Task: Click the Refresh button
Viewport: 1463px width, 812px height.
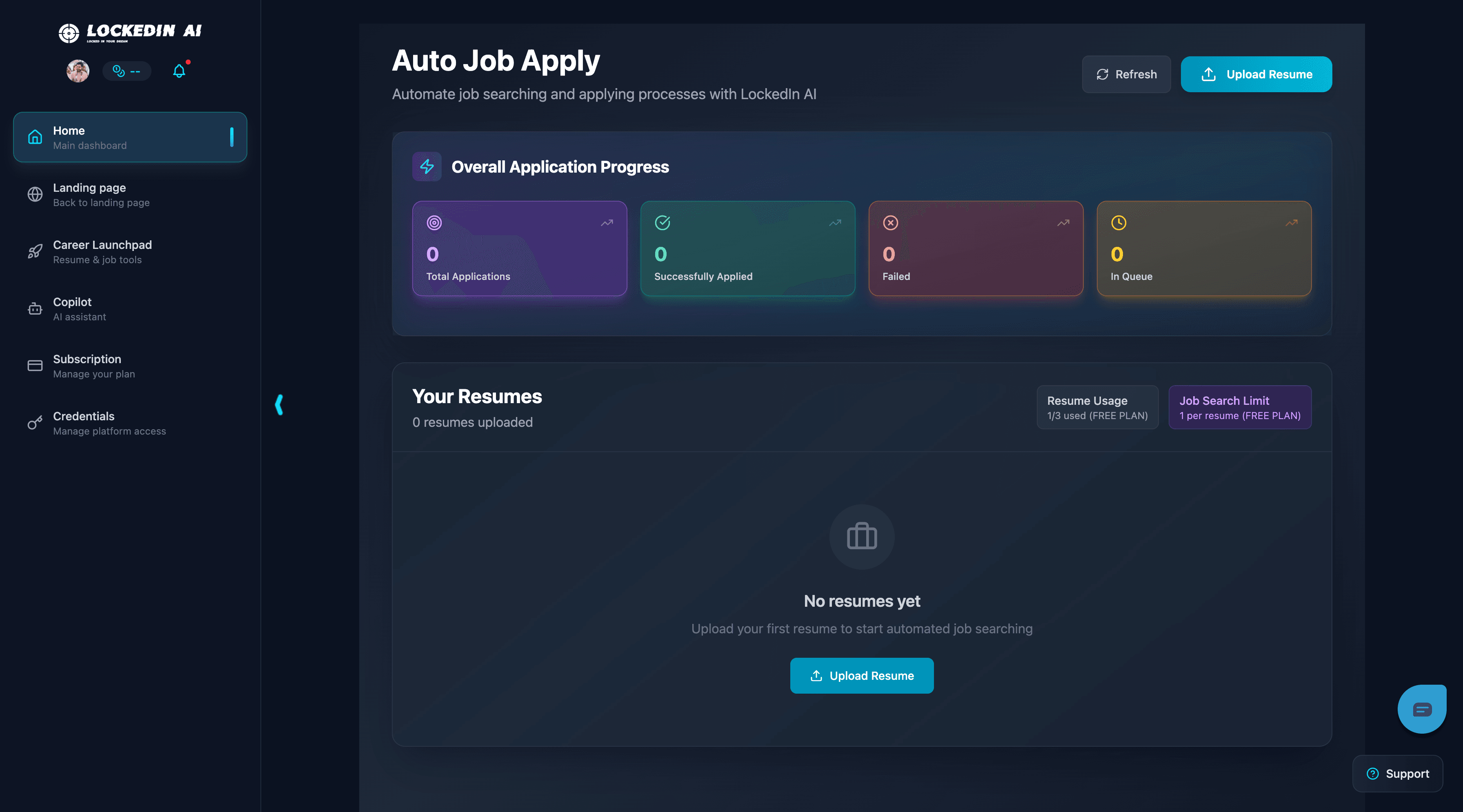Action: 1126,74
